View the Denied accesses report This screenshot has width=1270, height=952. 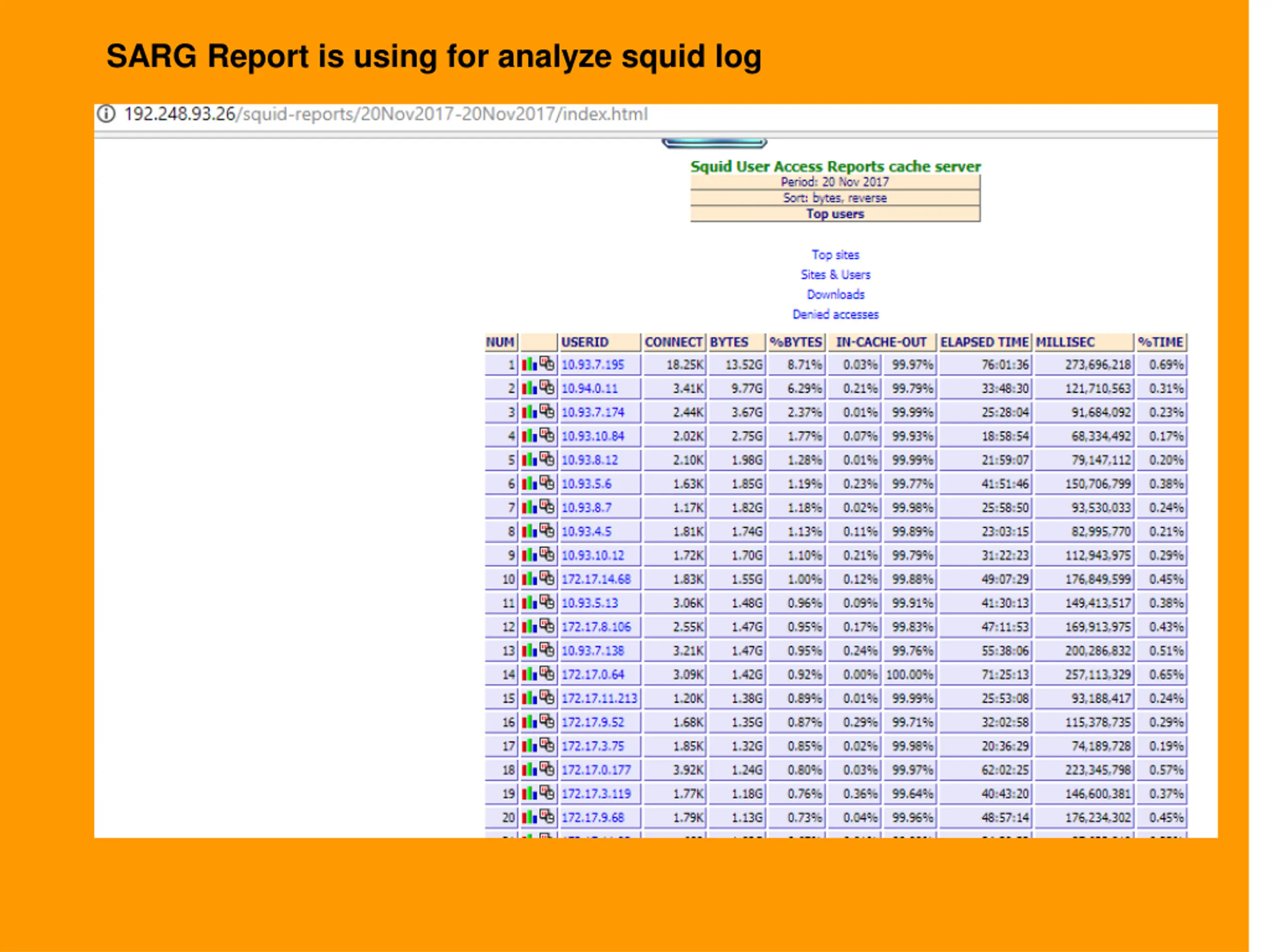pos(835,315)
